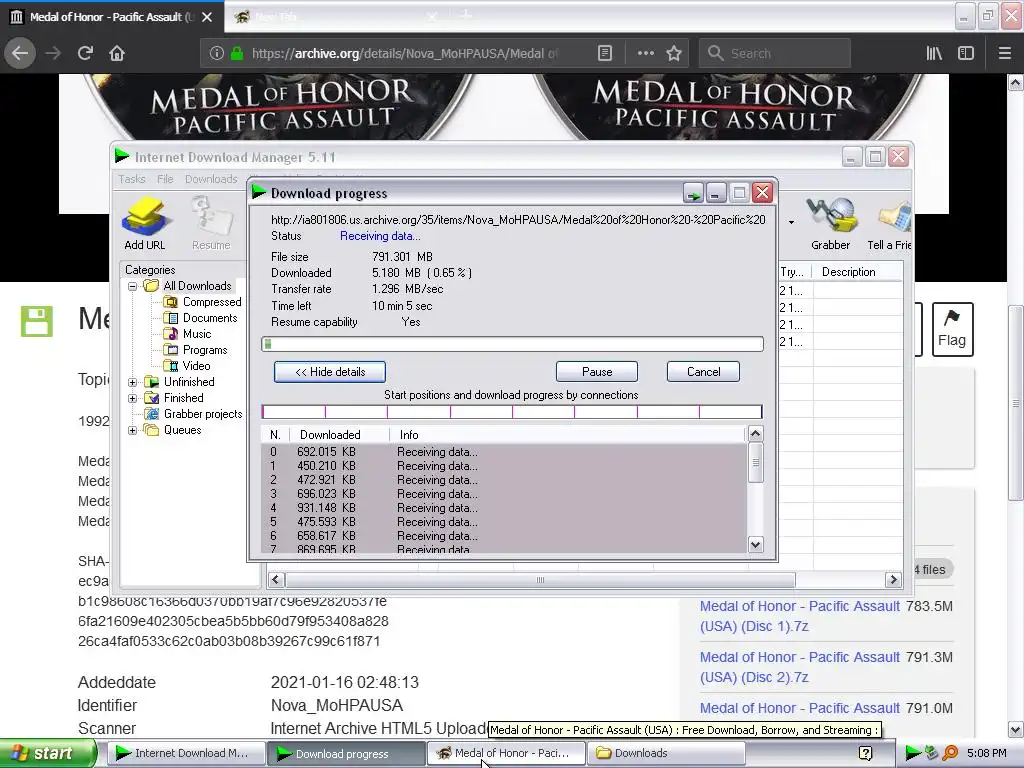Switch to Medal of Honor taskbar item

coord(506,753)
